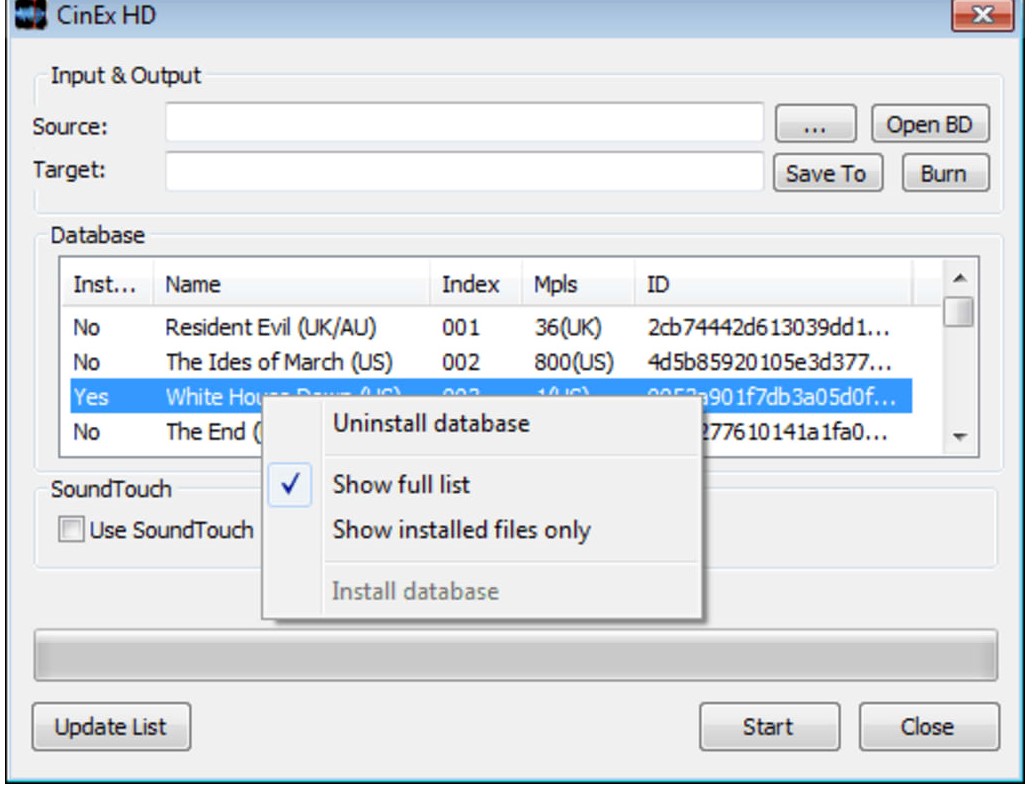Browse for source with the ... button
1033x792 pixels.
point(816,124)
